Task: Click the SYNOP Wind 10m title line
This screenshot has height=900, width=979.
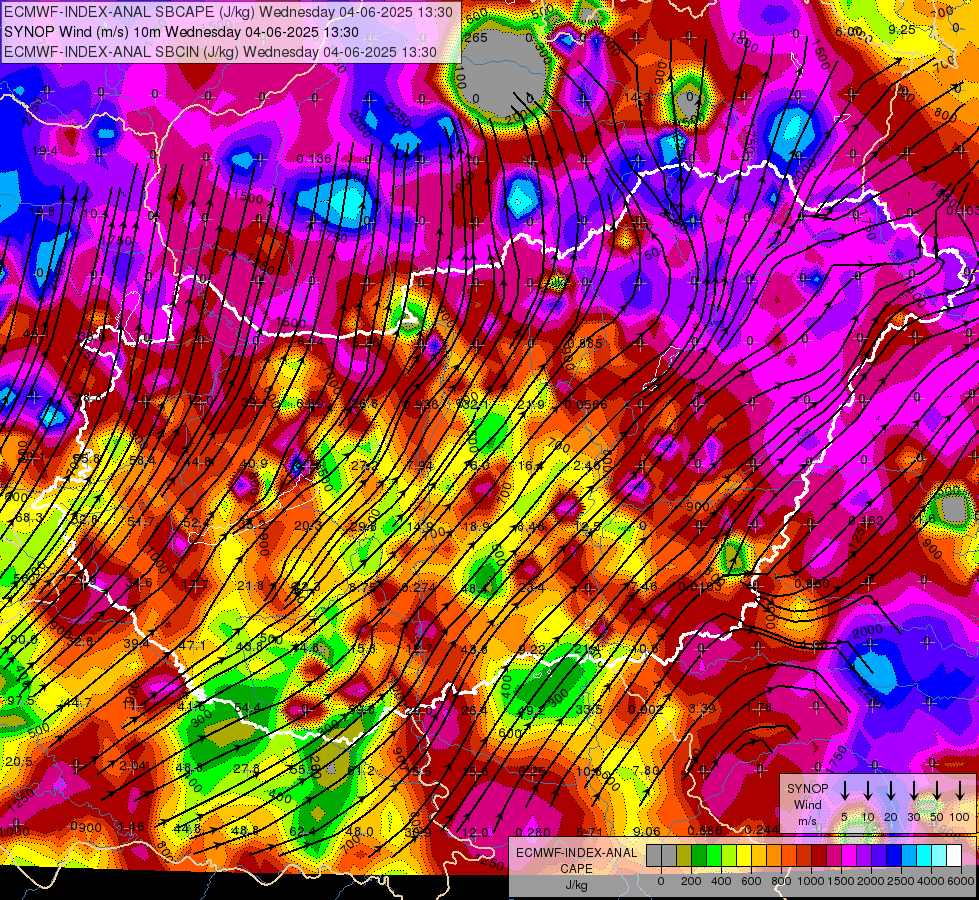Action: tap(181, 32)
